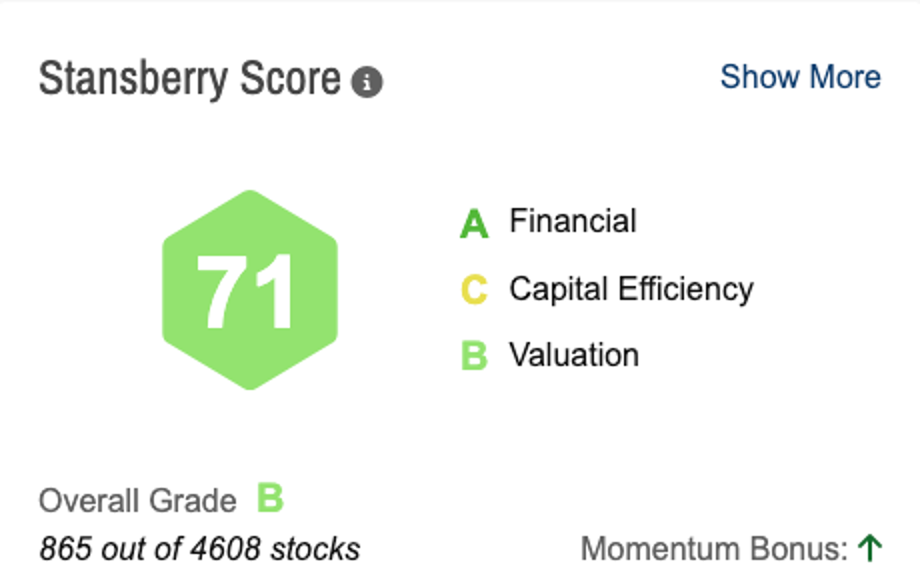Select the Financial label

click(x=572, y=221)
